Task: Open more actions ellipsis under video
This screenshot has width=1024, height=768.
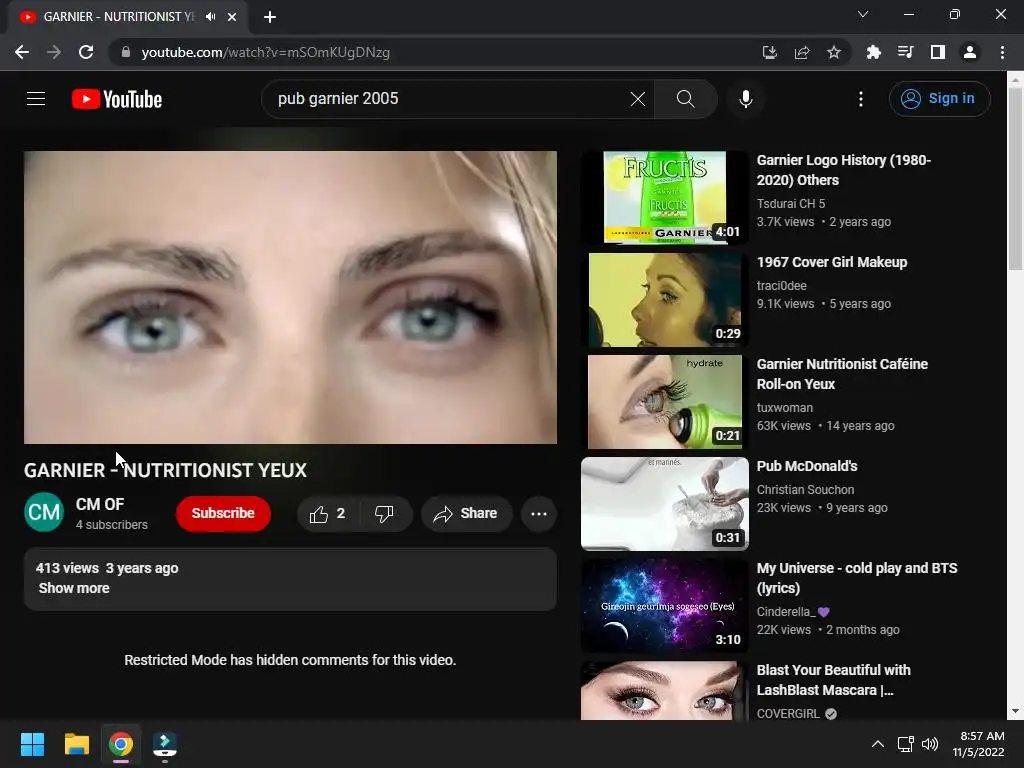Action: pyautogui.click(x=539, y=514)
